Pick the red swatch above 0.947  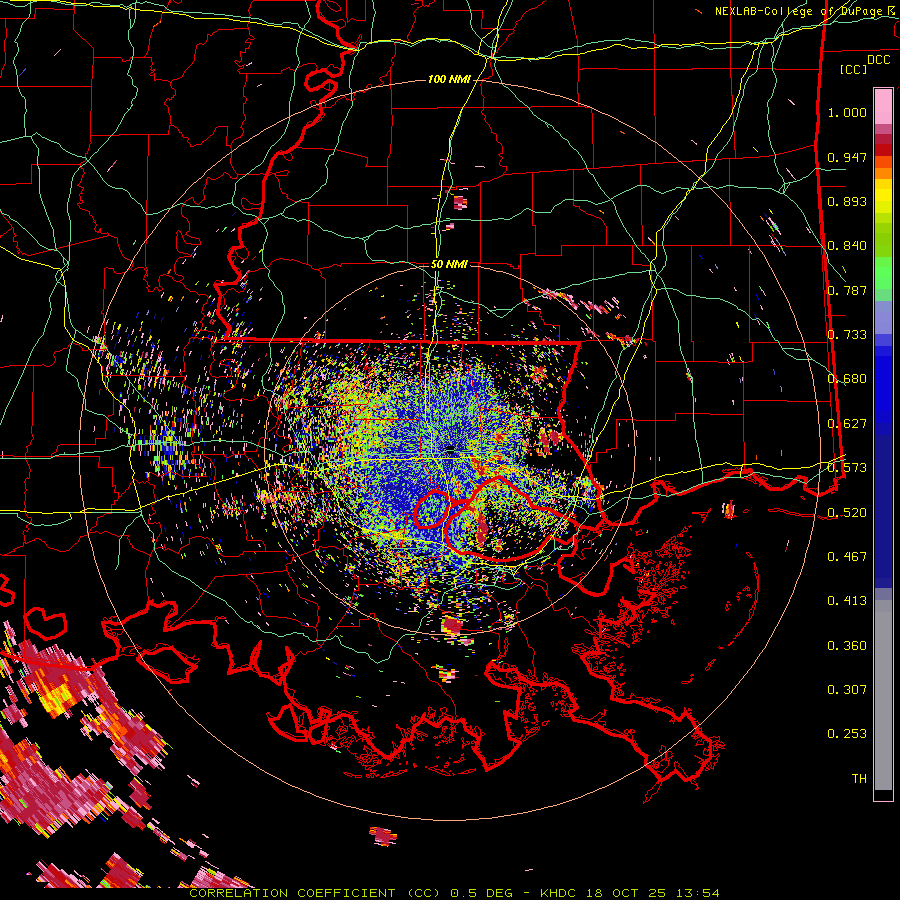pos(883,149)
